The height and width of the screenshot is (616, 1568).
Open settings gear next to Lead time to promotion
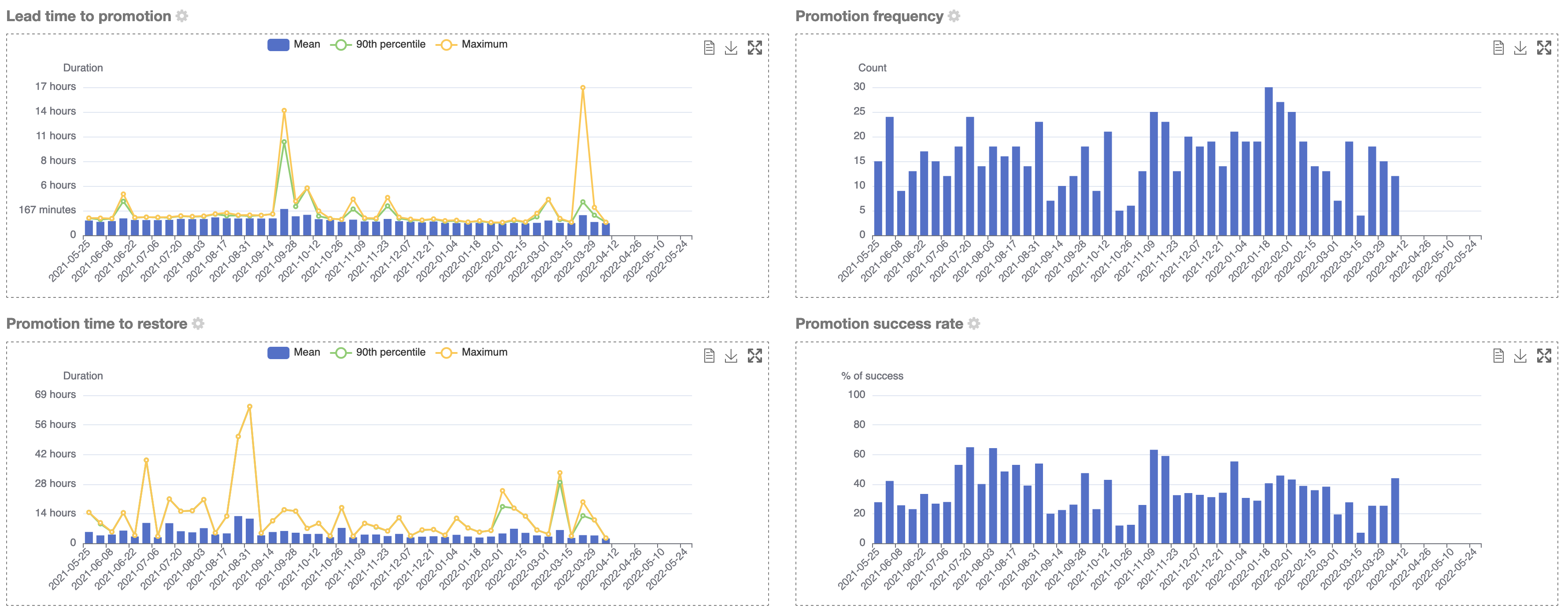point(182,16)
